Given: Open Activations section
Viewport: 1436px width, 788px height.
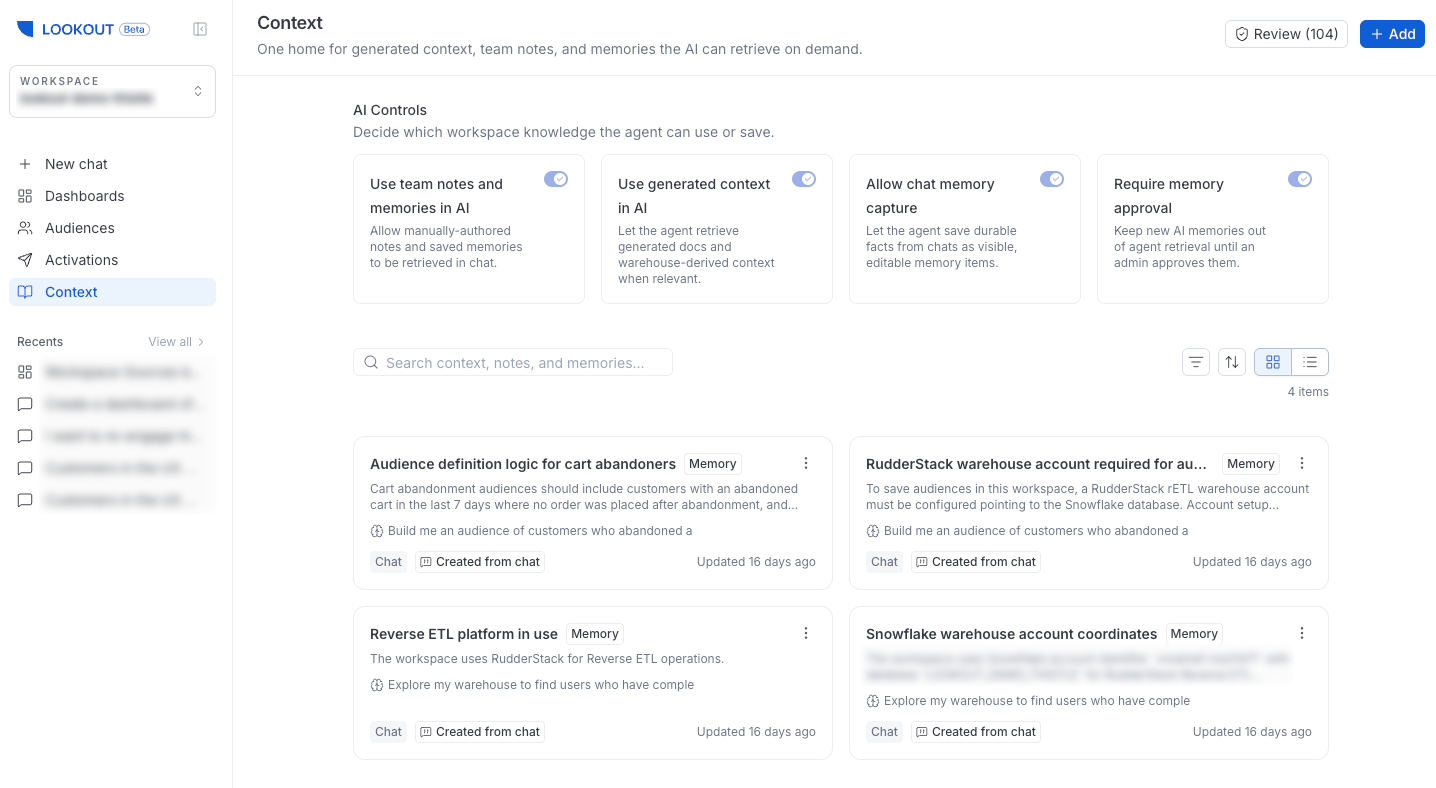Looking at the screenshot, I should pos(112,260).
